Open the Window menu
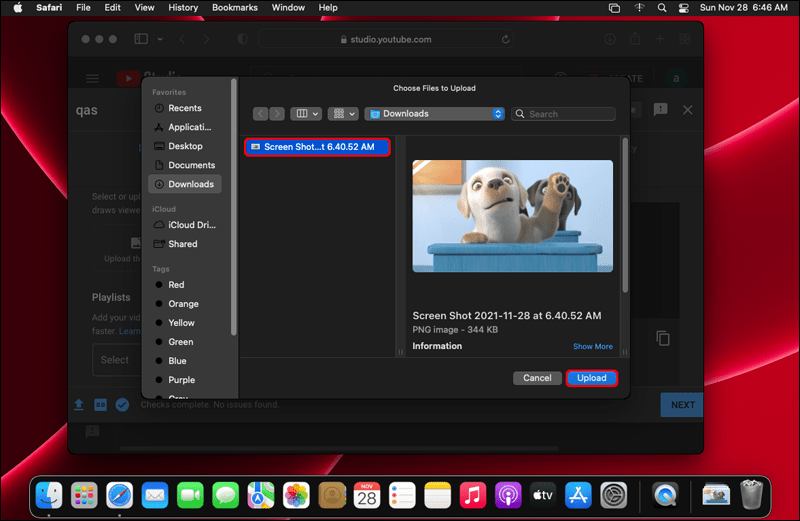The image size is (800, 521). (x=288, y=8)
